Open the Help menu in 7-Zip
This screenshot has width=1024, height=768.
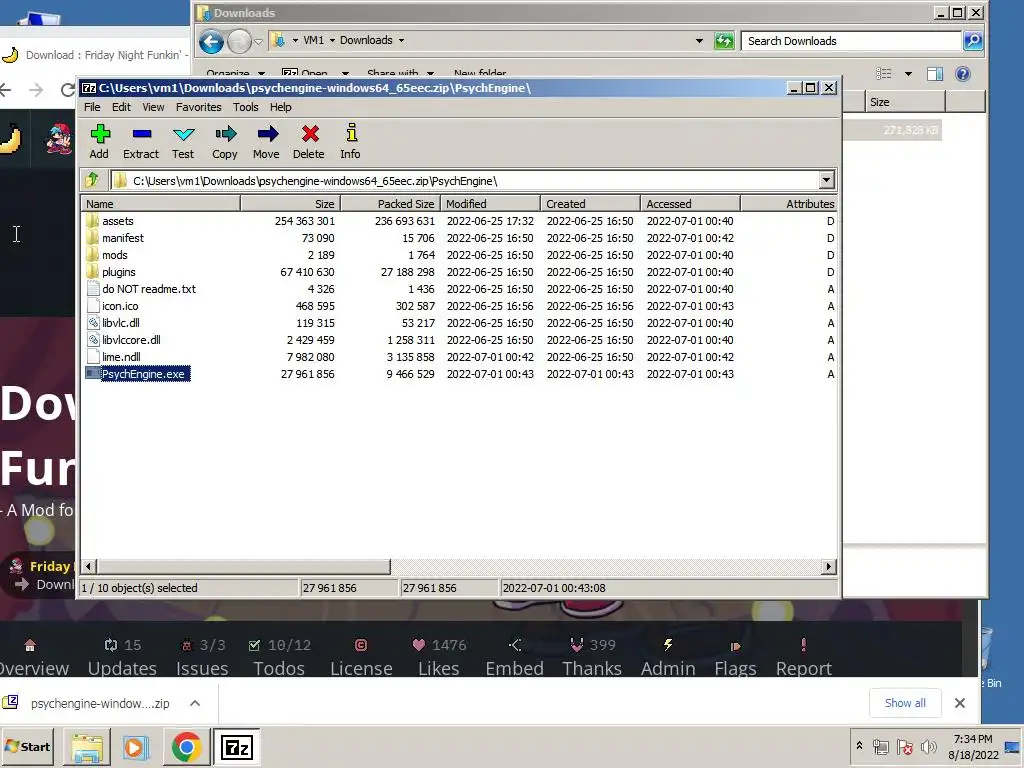pos(281,107)
